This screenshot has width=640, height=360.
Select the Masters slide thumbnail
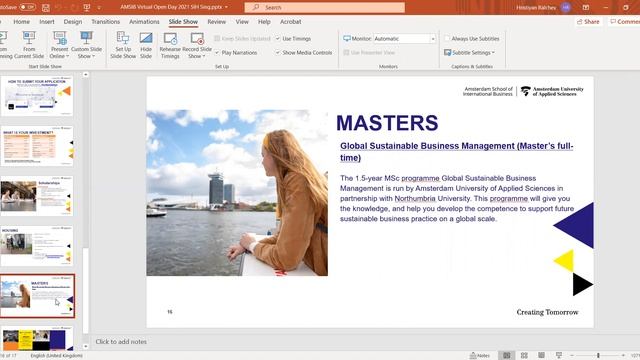click(37, 296)
